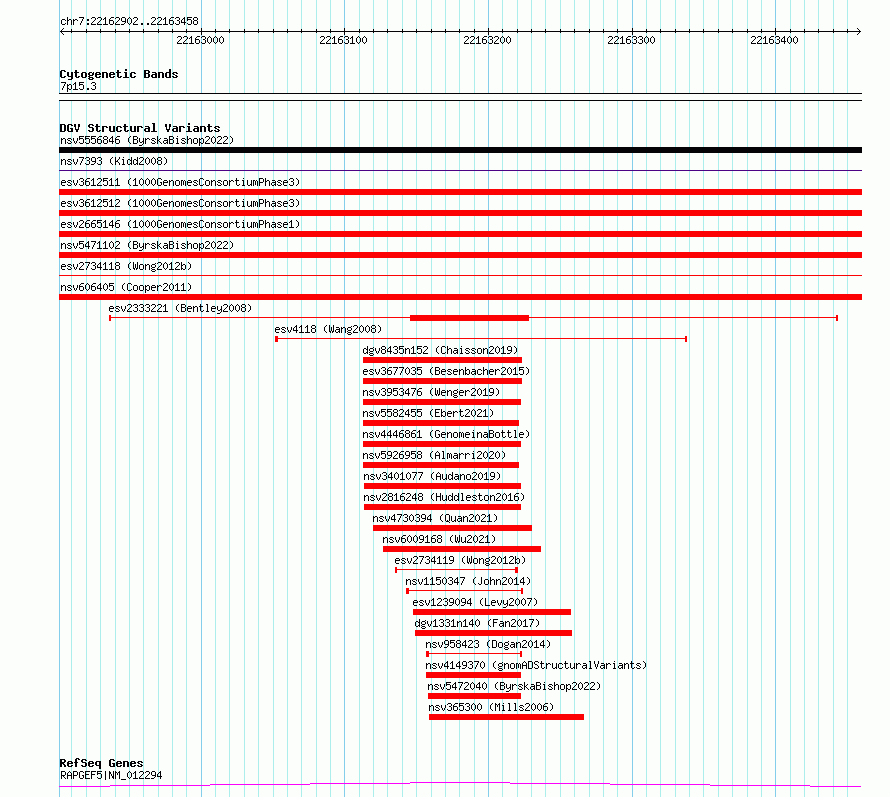Click nsv4149370 (gnomADStructuralVariants) label

[536, 665]
